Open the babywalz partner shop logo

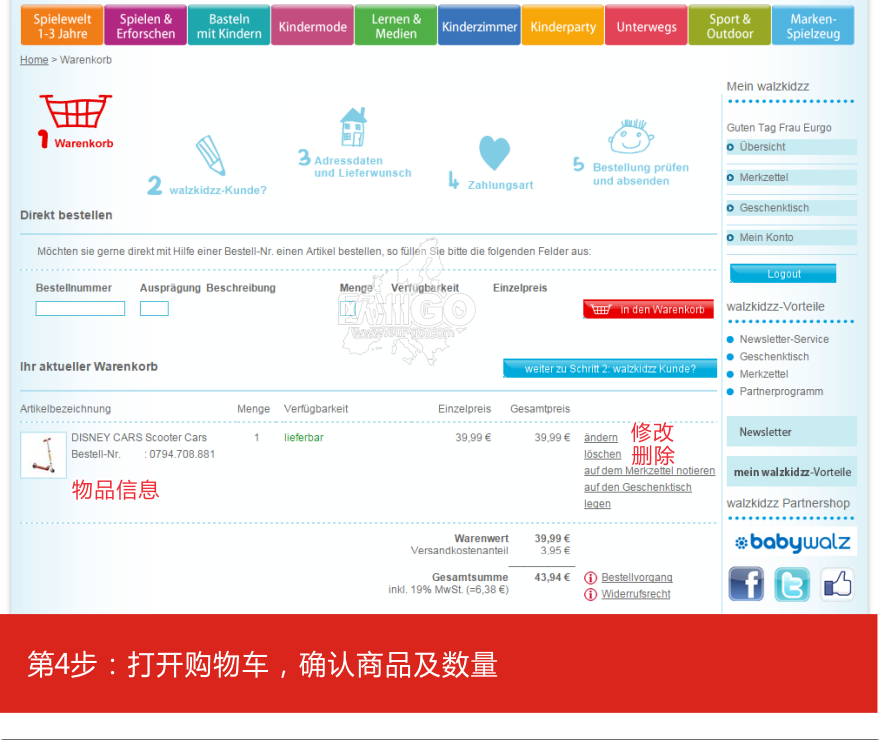coord(791,542)
